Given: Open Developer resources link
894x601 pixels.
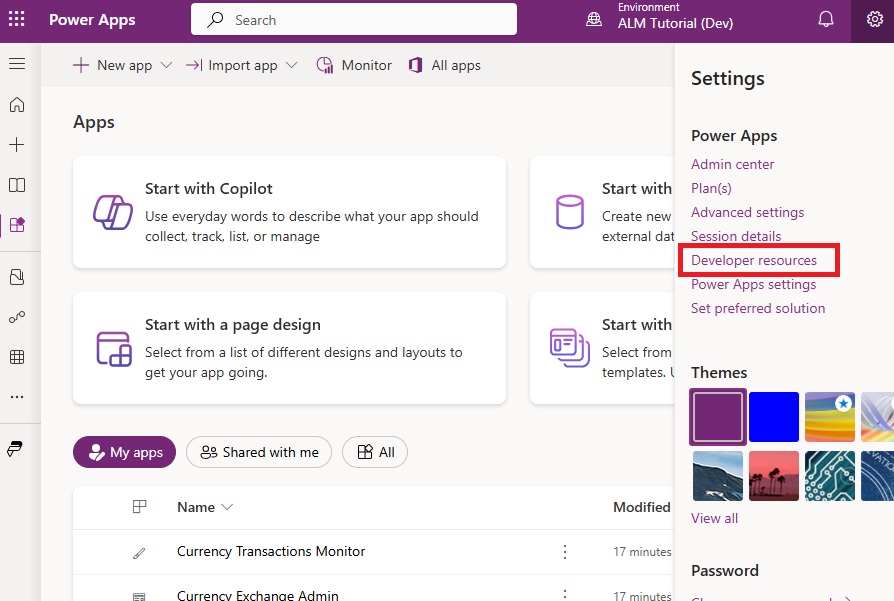Looking at the screenshot, I should click(754, 261).
